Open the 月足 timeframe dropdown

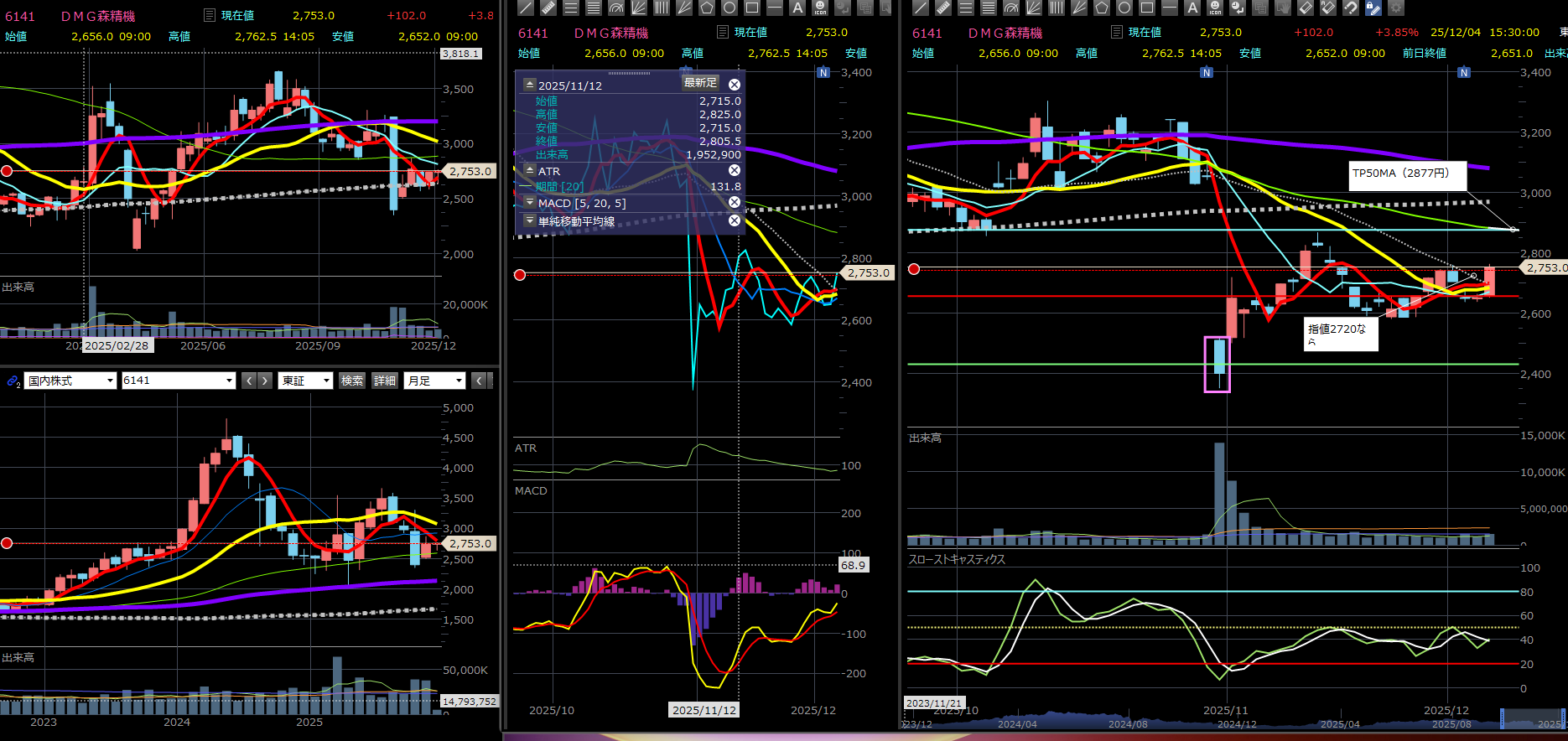tap(434, 381)
